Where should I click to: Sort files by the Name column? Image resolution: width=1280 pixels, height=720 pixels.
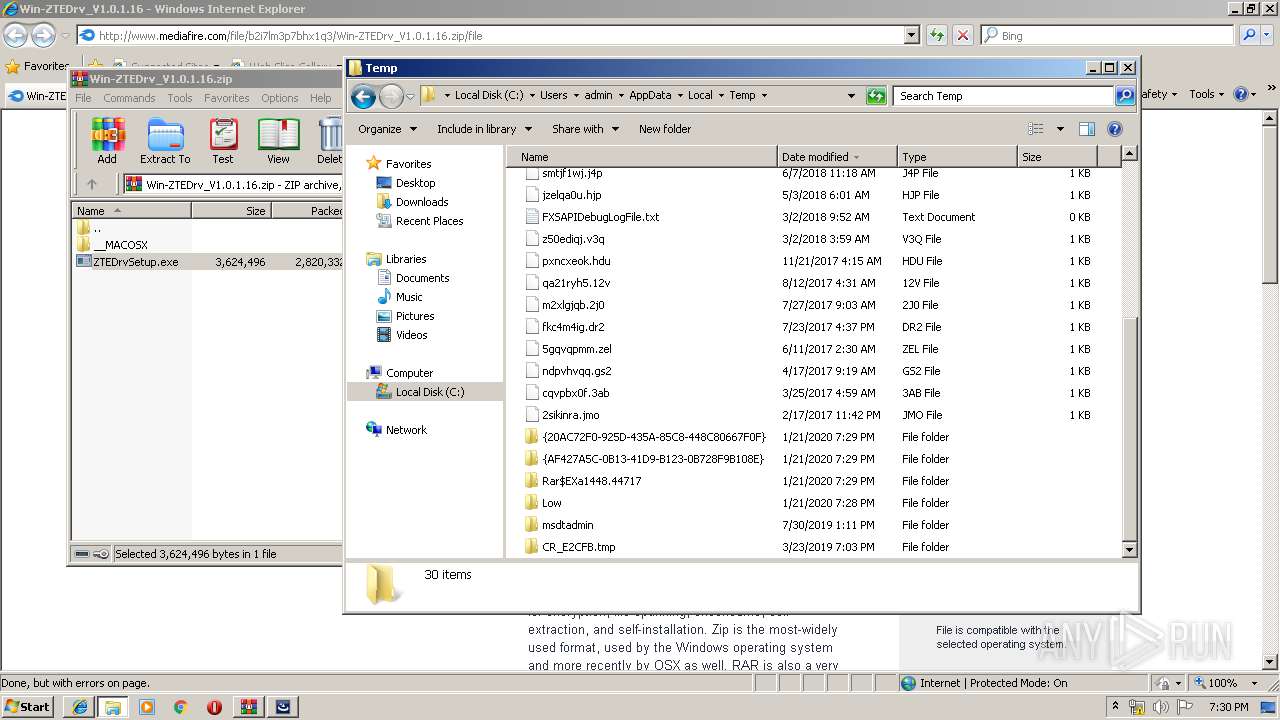point(642,157)
